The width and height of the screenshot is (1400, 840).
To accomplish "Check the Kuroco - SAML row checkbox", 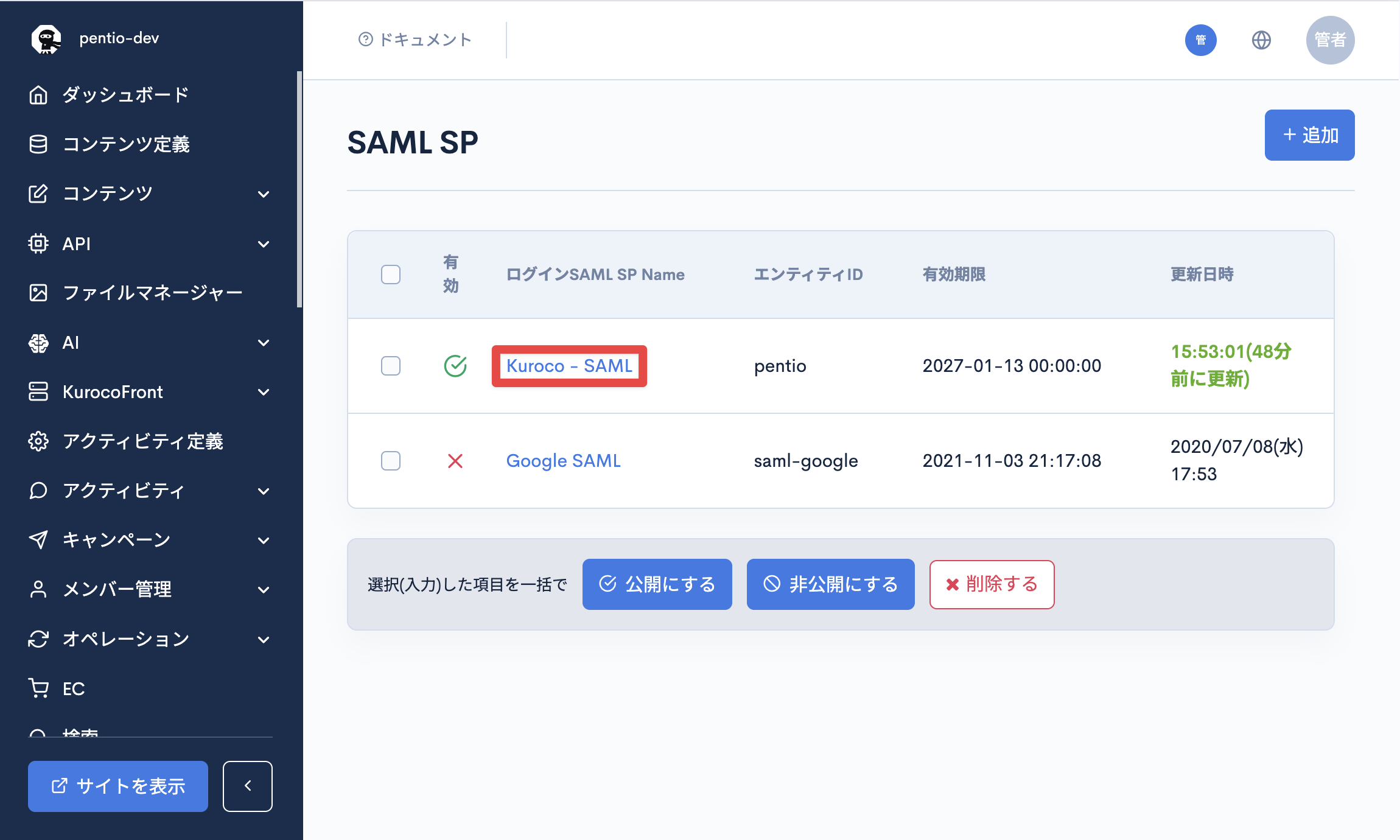I will 391,366.
